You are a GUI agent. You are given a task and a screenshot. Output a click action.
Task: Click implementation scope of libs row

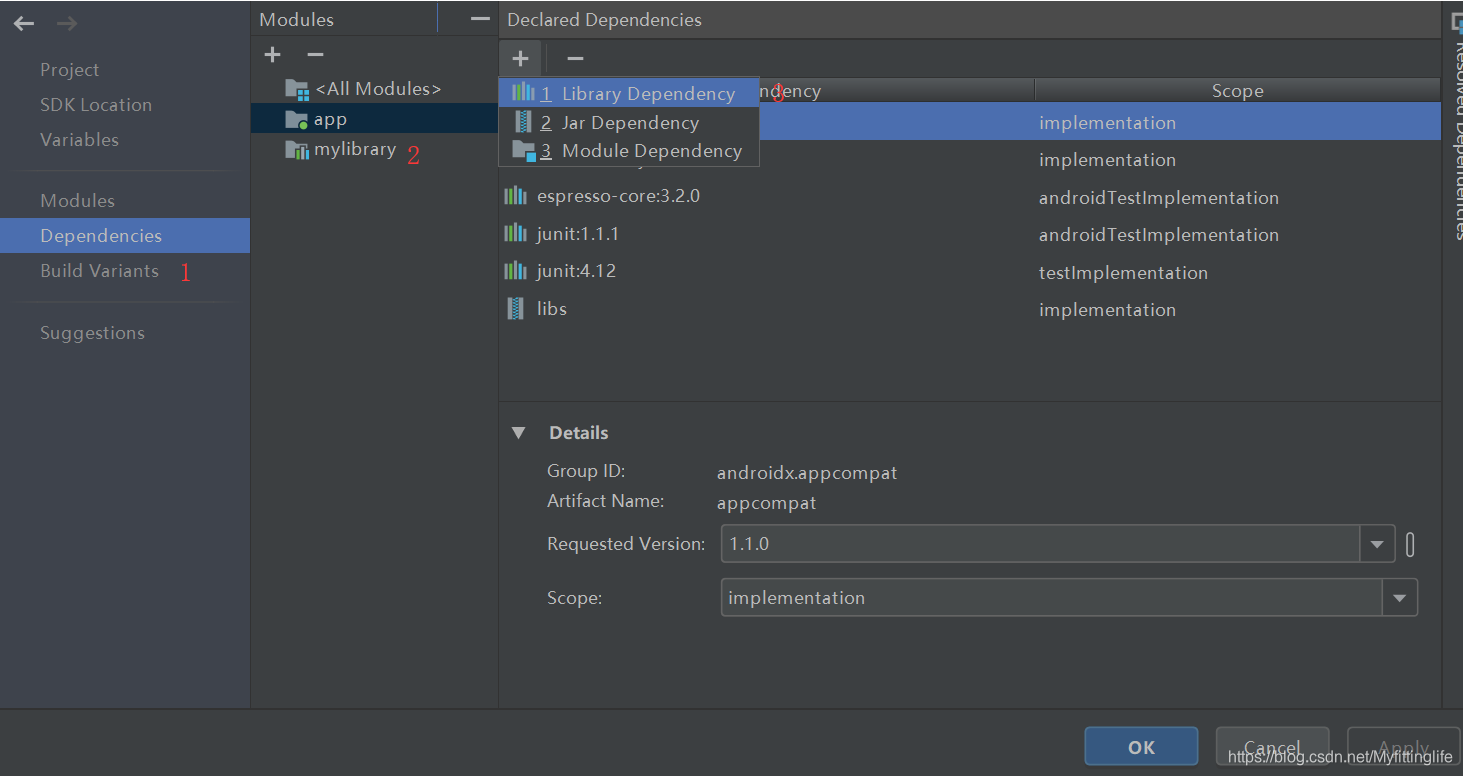point(1107,309)
